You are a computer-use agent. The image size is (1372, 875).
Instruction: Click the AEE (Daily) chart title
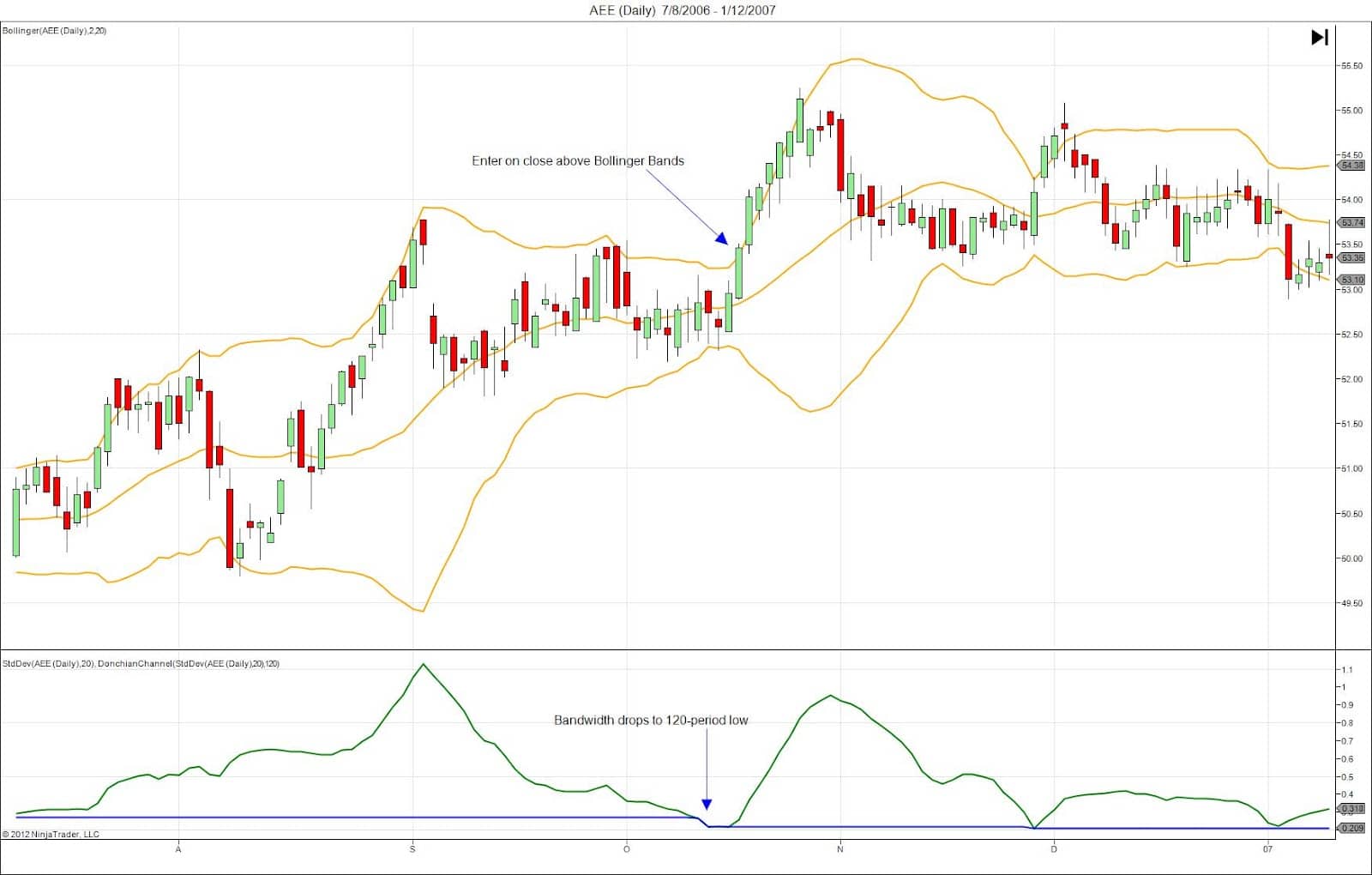tap(683, 10)
